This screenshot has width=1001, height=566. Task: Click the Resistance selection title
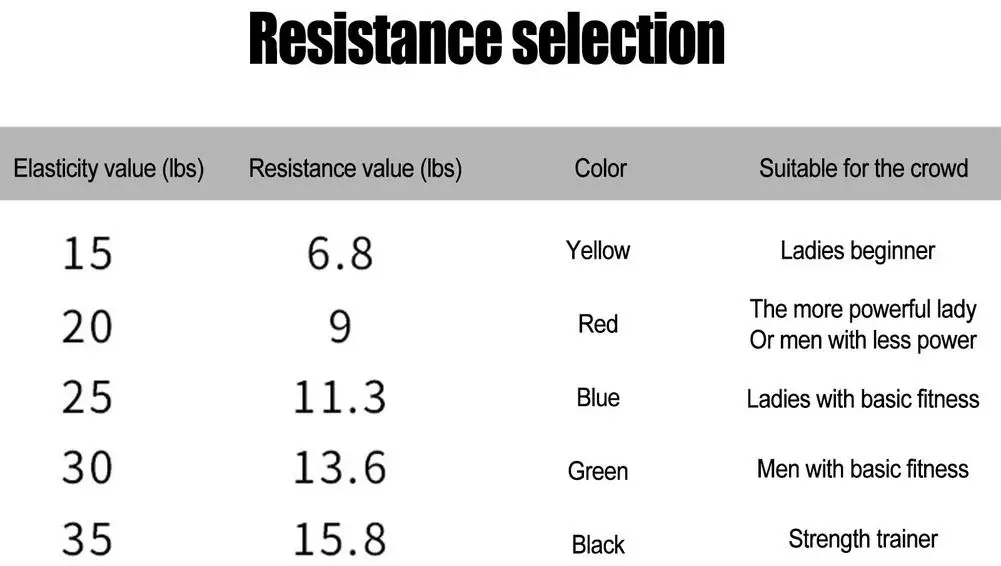tap(486, 38)
